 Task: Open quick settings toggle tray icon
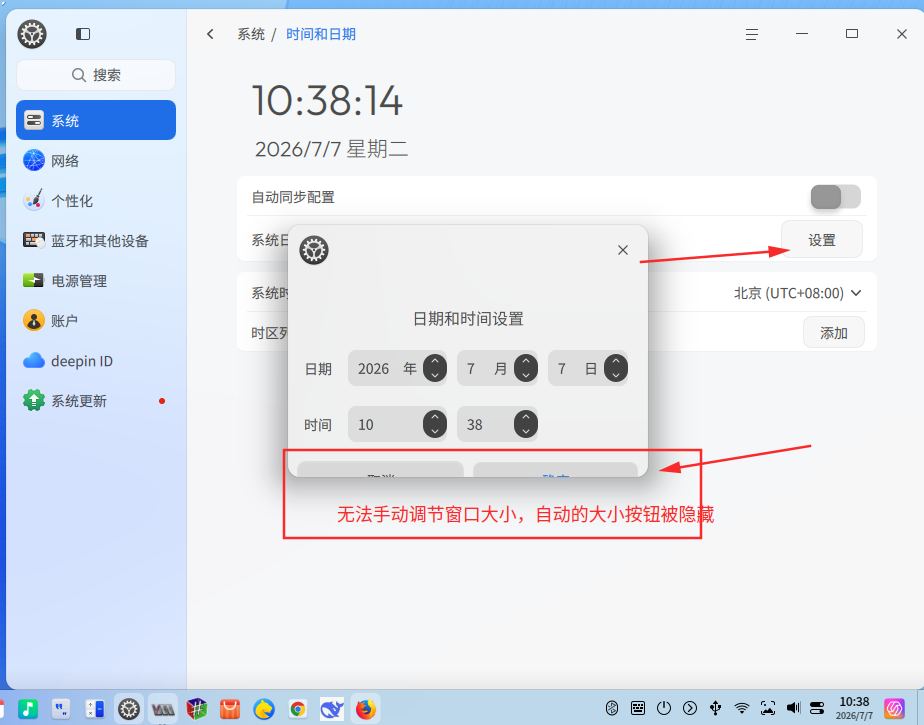tap(817, 708)
